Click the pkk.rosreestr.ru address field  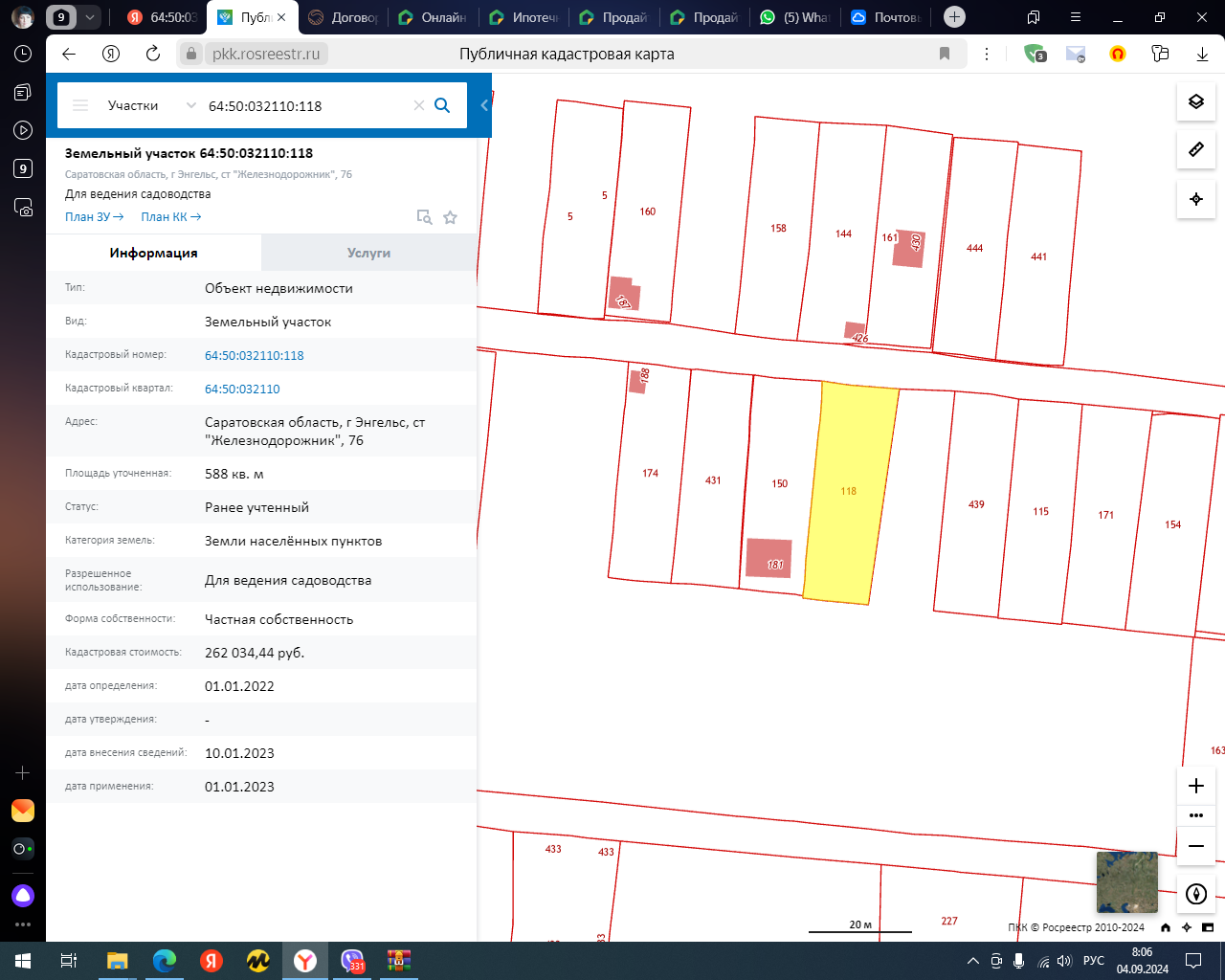coord(266,54)
